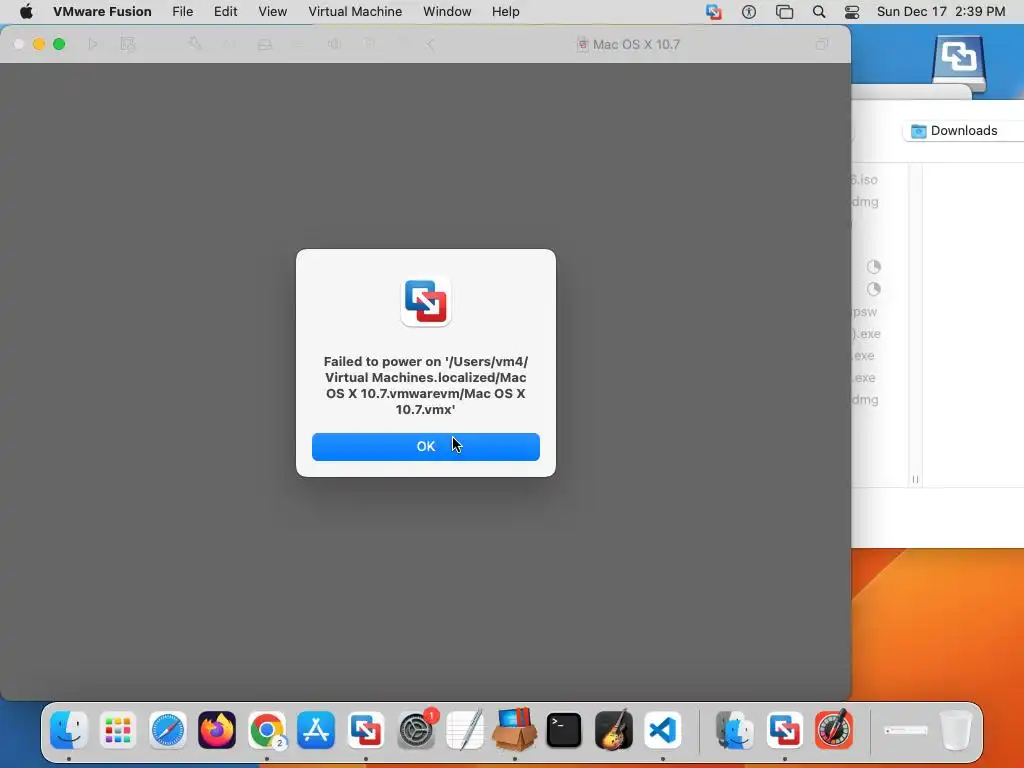Click the dimmed Play (power on) toolbar icon

[93, 44]
